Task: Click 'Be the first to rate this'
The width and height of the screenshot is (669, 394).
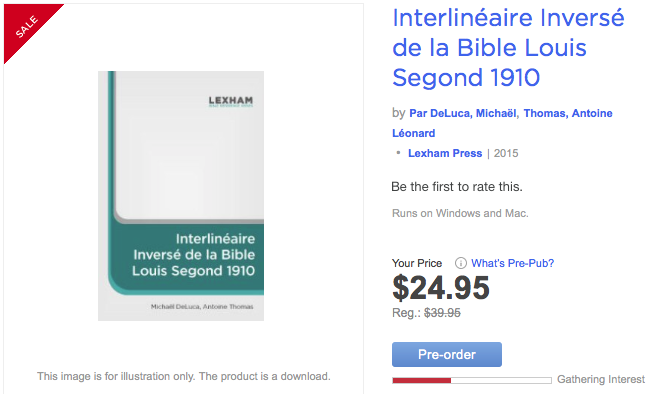Action: (457, 187)
